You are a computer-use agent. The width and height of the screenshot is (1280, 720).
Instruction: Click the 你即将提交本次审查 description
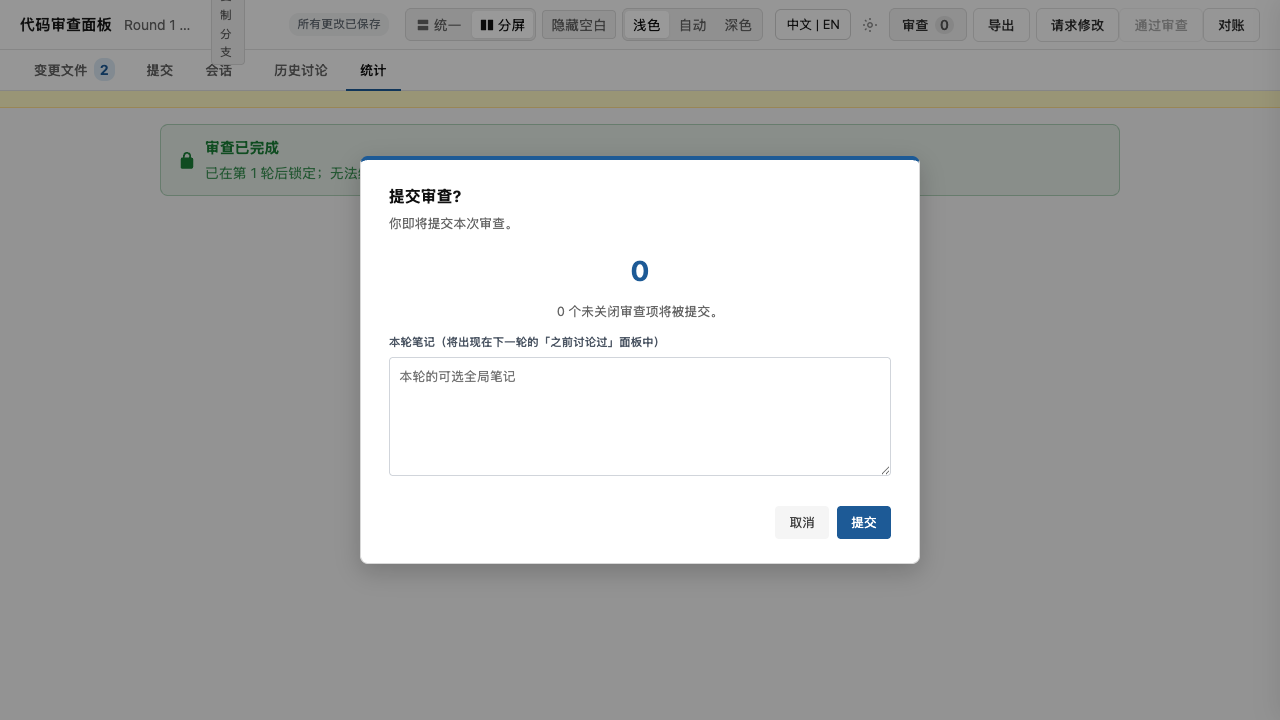point(452,224)
